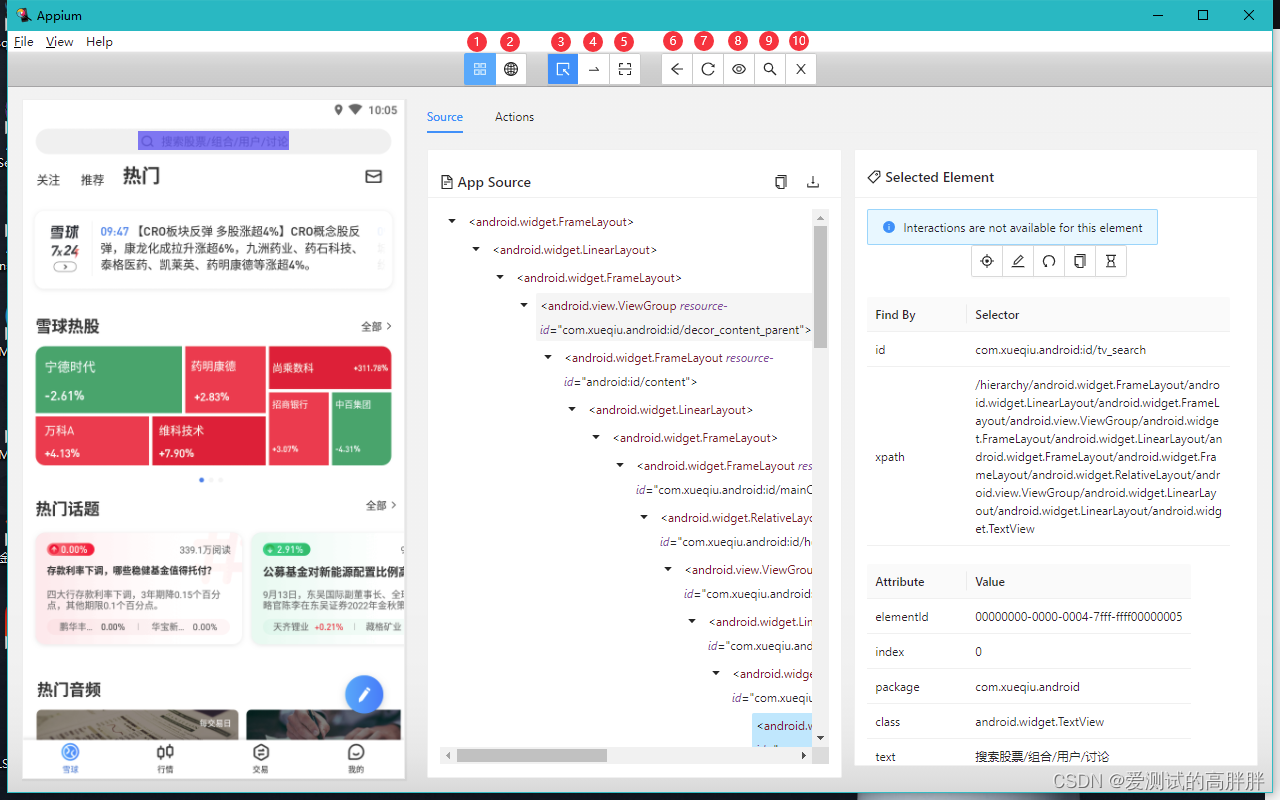Viewport: 1280px width, 800px height.
Task: Open the Help menu
Action: coord(99,42)
